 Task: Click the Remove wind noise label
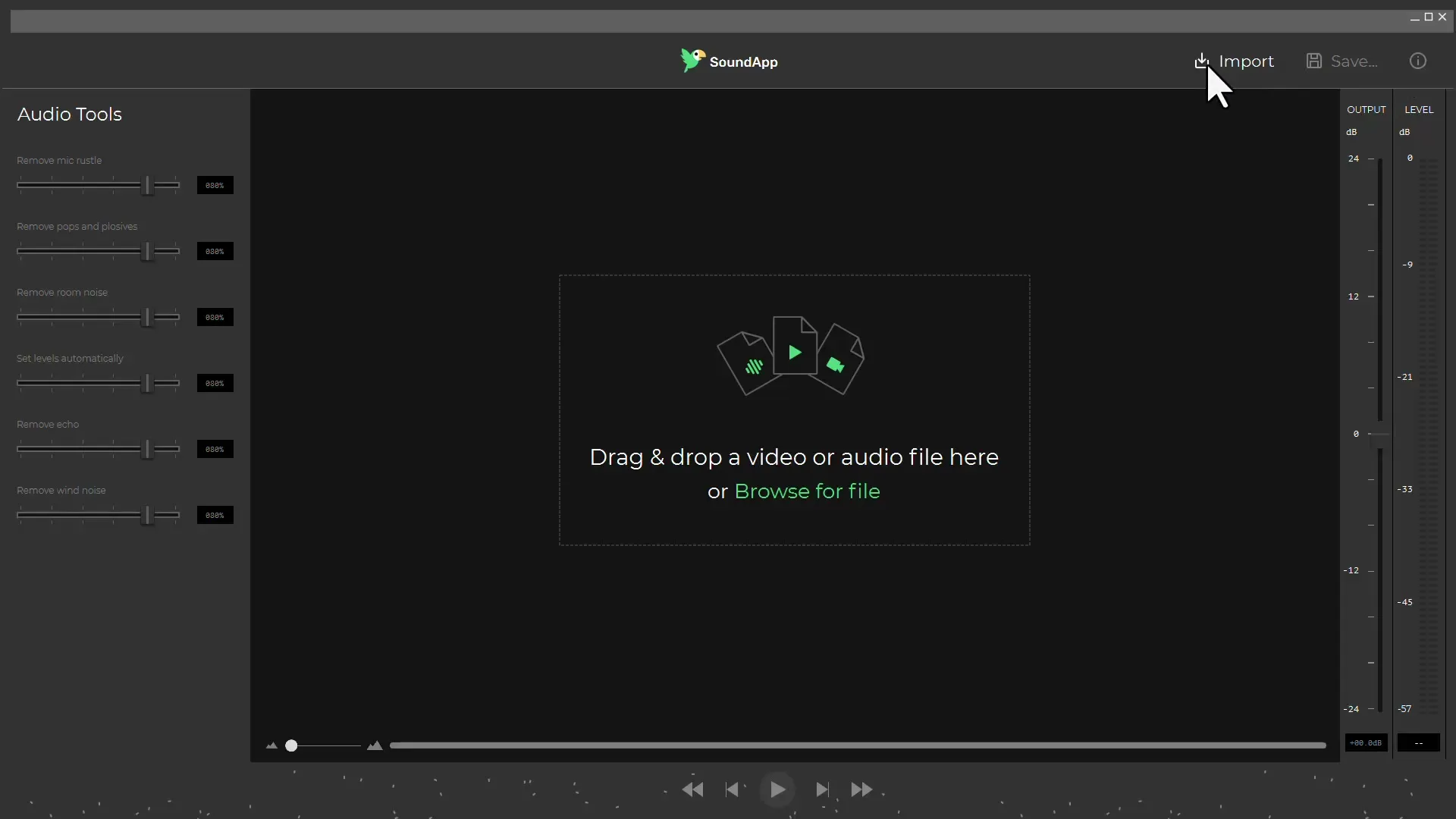(x=61, y=491)
